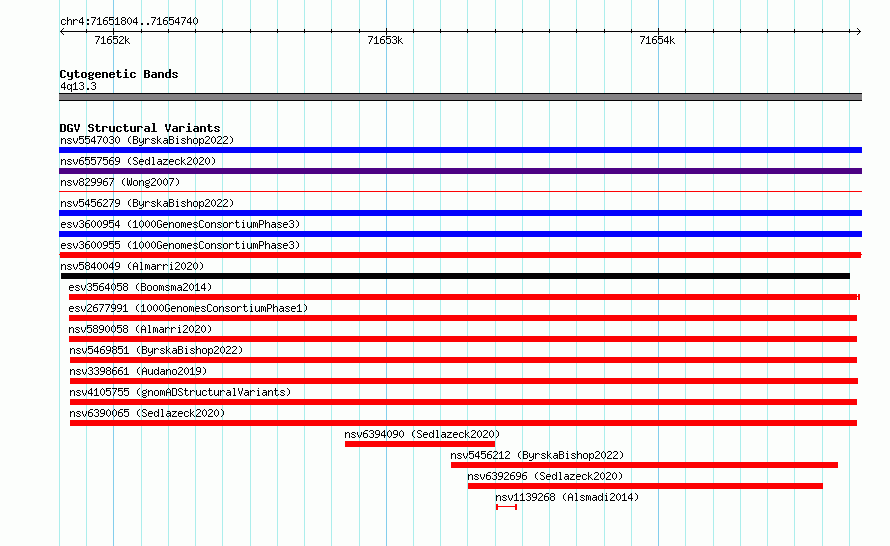Image resolution: width=890 pixels, height=546 pixels.
Task: Click the 71654k ruler label
Action: point(657,40)
